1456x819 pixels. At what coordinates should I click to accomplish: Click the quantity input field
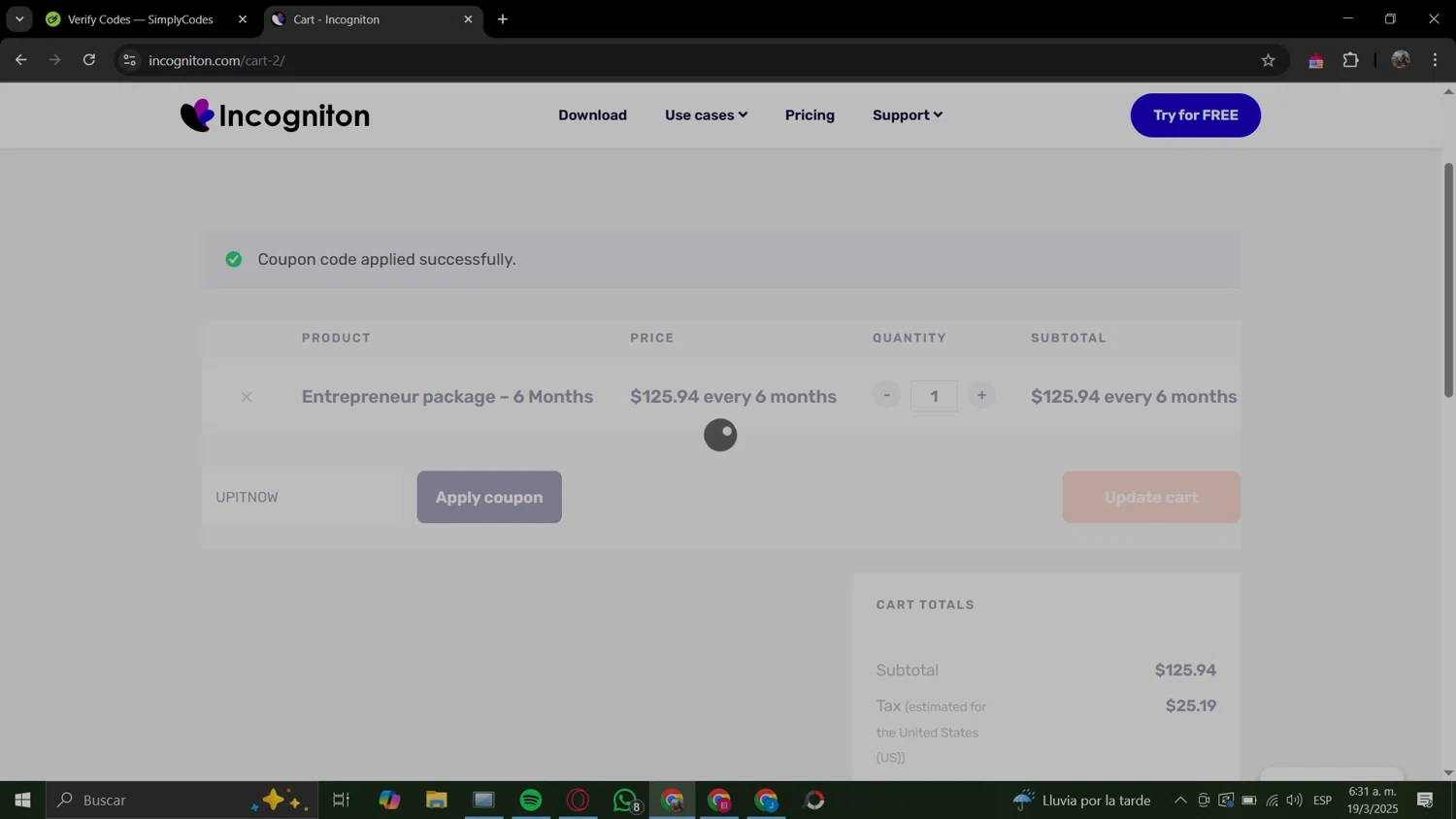934,396
